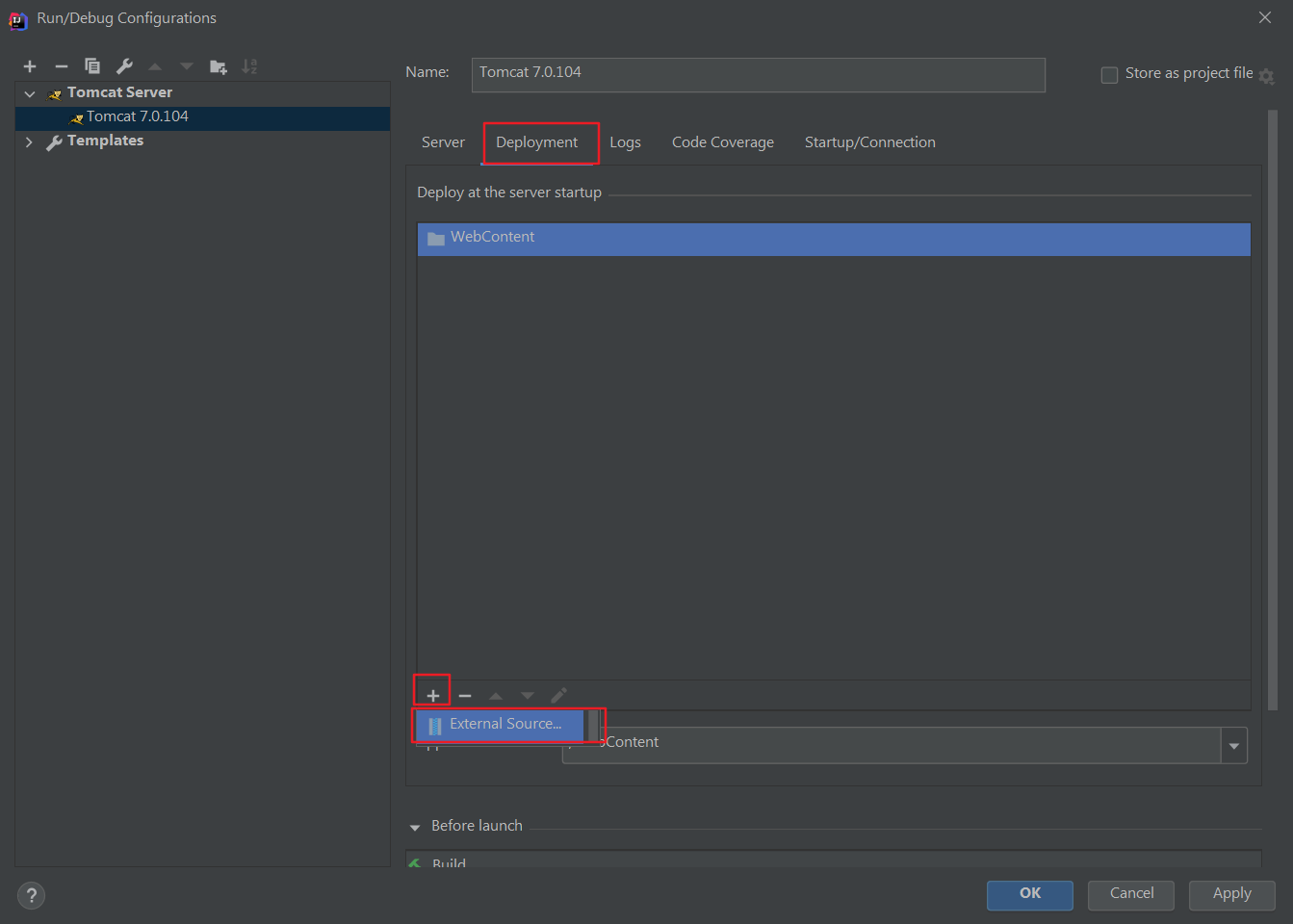Move deployment entry up
The height and width of the screenshot is (924, 1293).
(x=496, y=695)
